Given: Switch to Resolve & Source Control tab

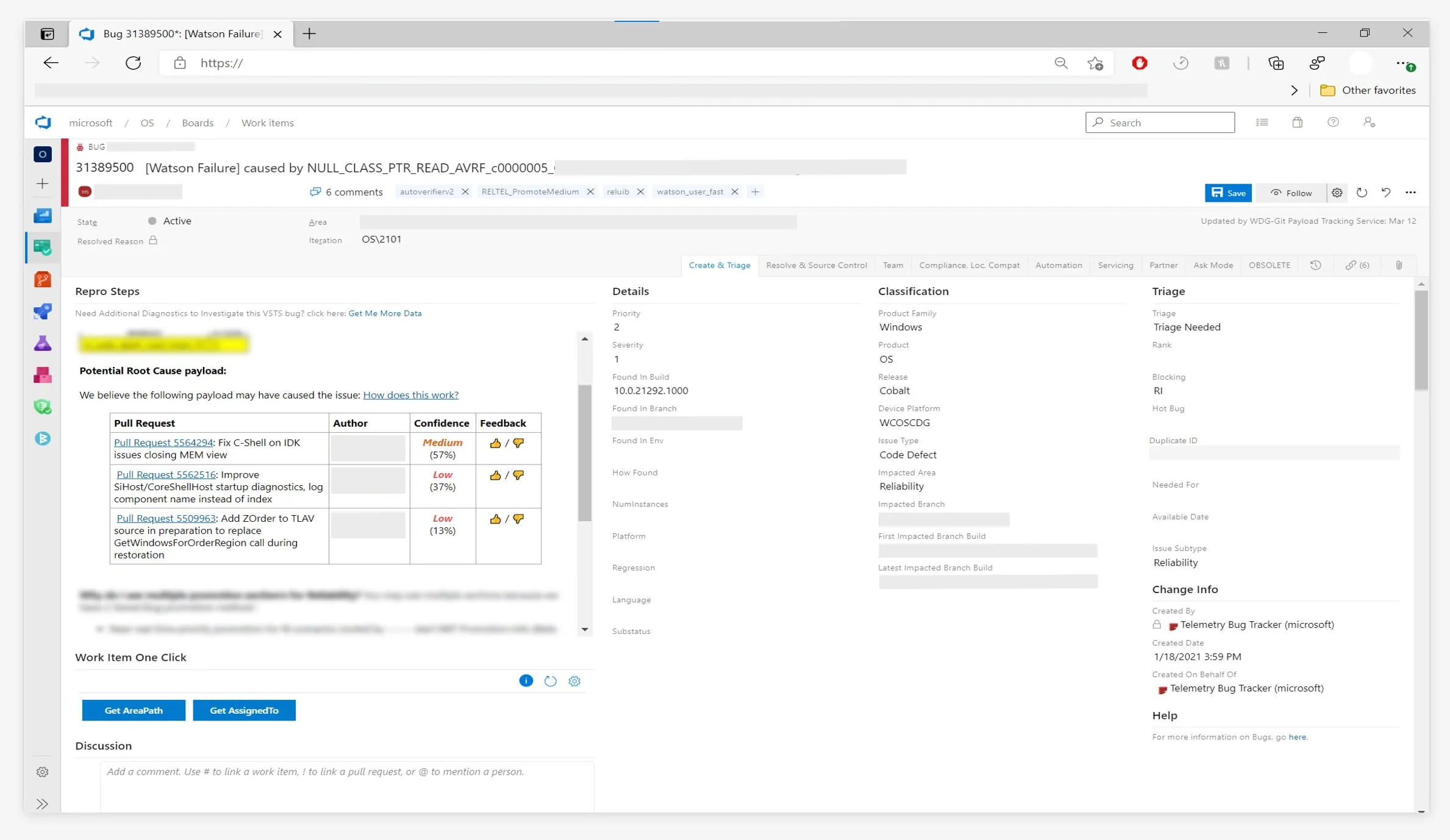Looking at the screenshot, I should coord(816,265).
